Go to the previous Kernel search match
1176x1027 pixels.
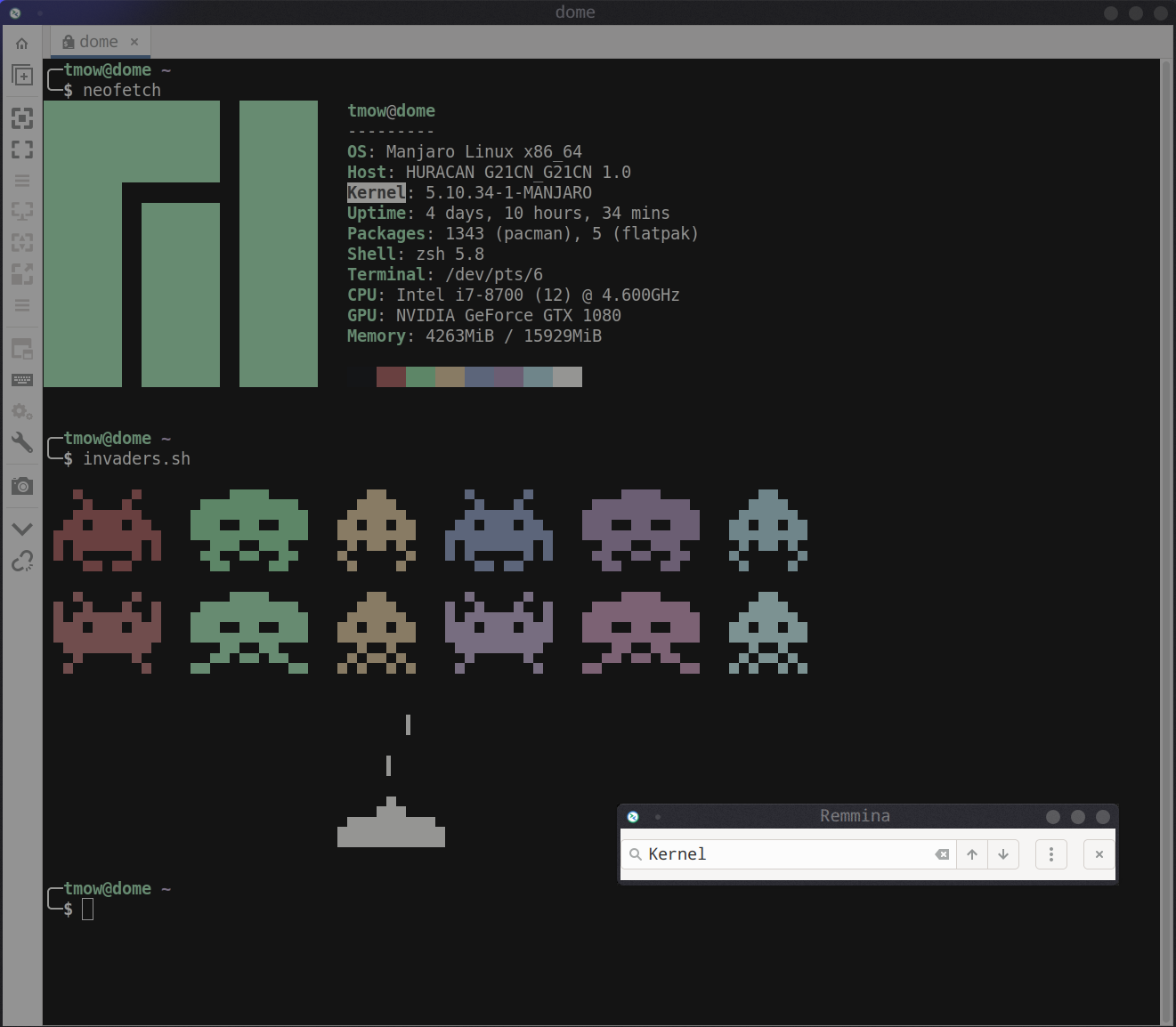pyautogui.click(x=971, y=853)
